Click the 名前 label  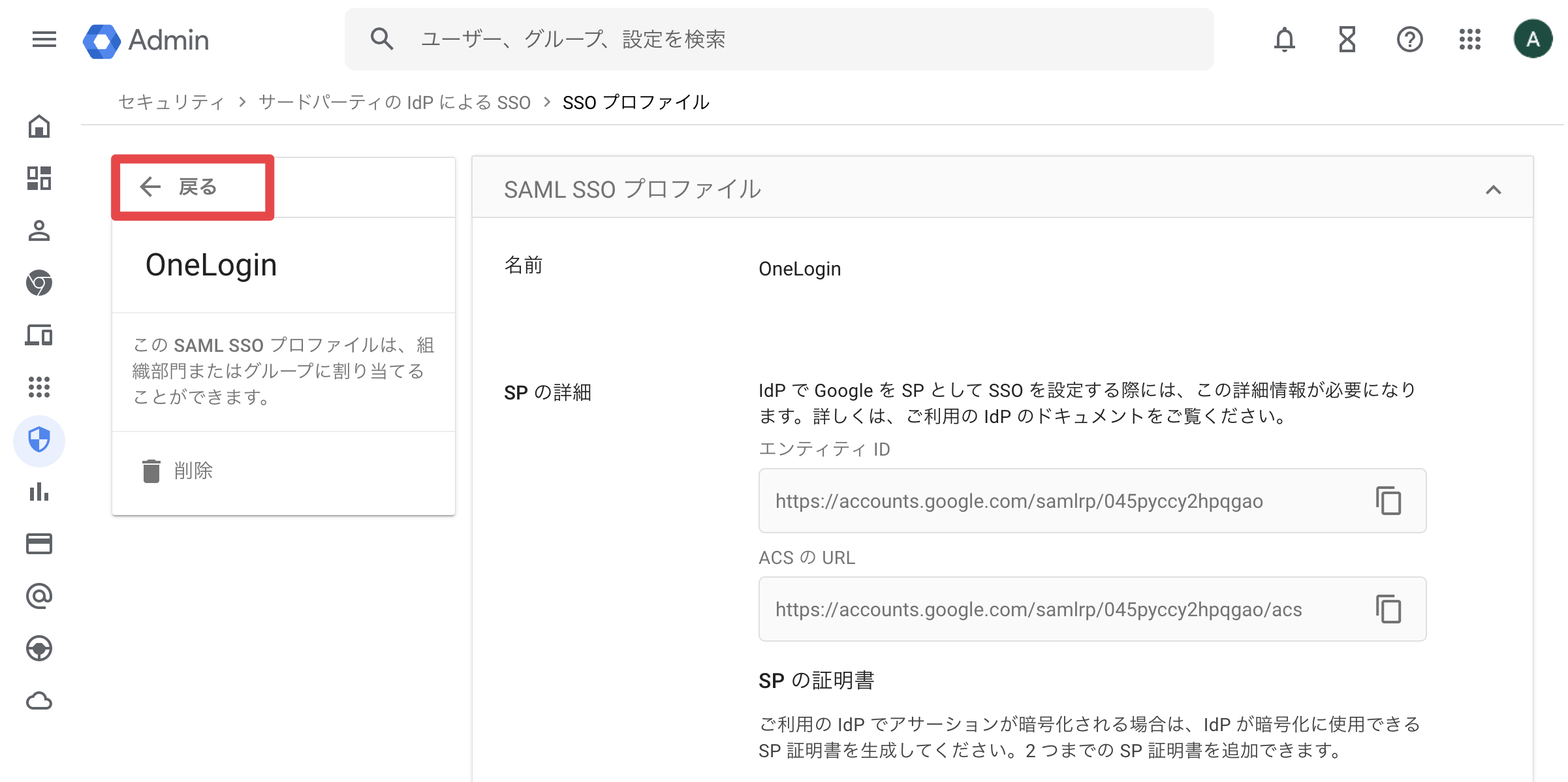pyautogui.click(x=524, y=265)
